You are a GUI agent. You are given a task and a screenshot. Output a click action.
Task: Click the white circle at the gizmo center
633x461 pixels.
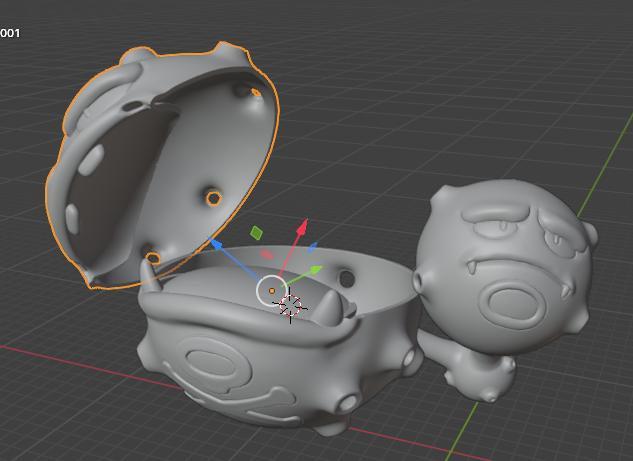pyautogui.click(x=272, y=291)
